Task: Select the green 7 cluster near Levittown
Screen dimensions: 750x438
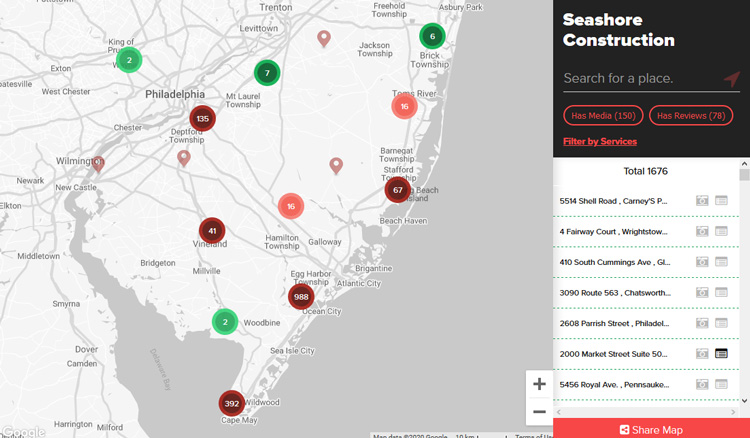Action: 267,73
